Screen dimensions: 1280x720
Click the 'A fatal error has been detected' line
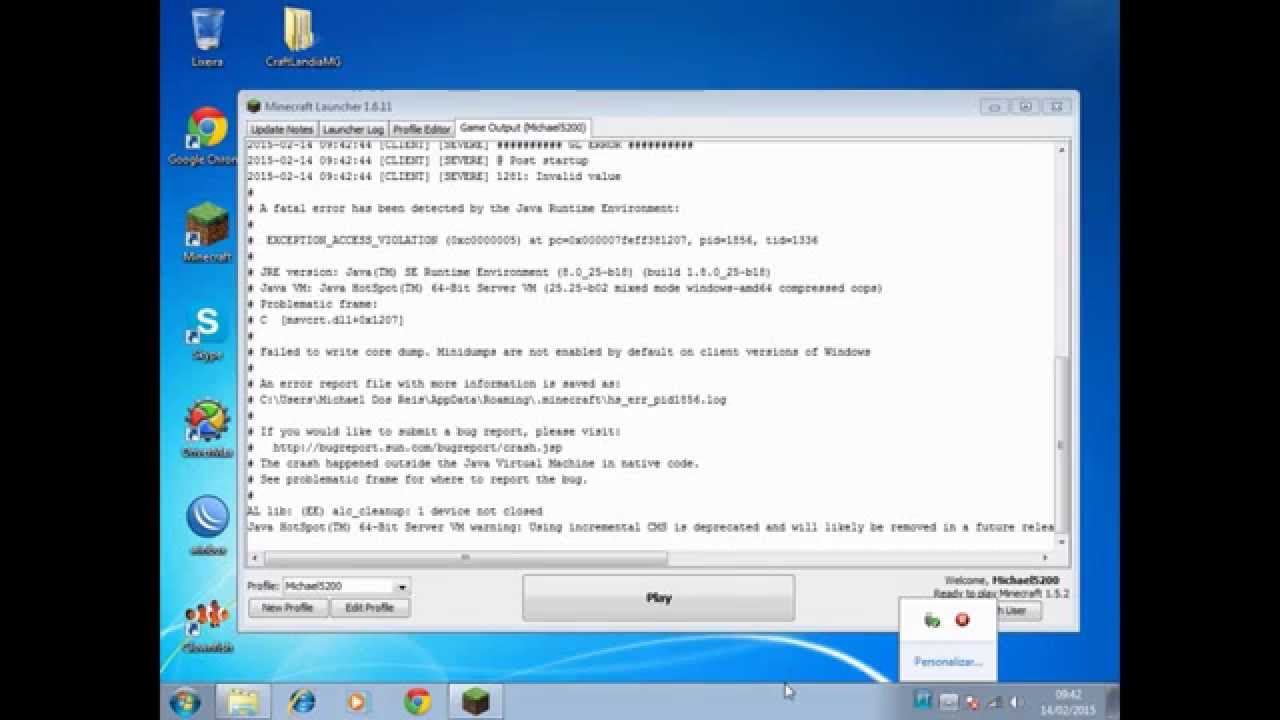(x=463, y=208)
